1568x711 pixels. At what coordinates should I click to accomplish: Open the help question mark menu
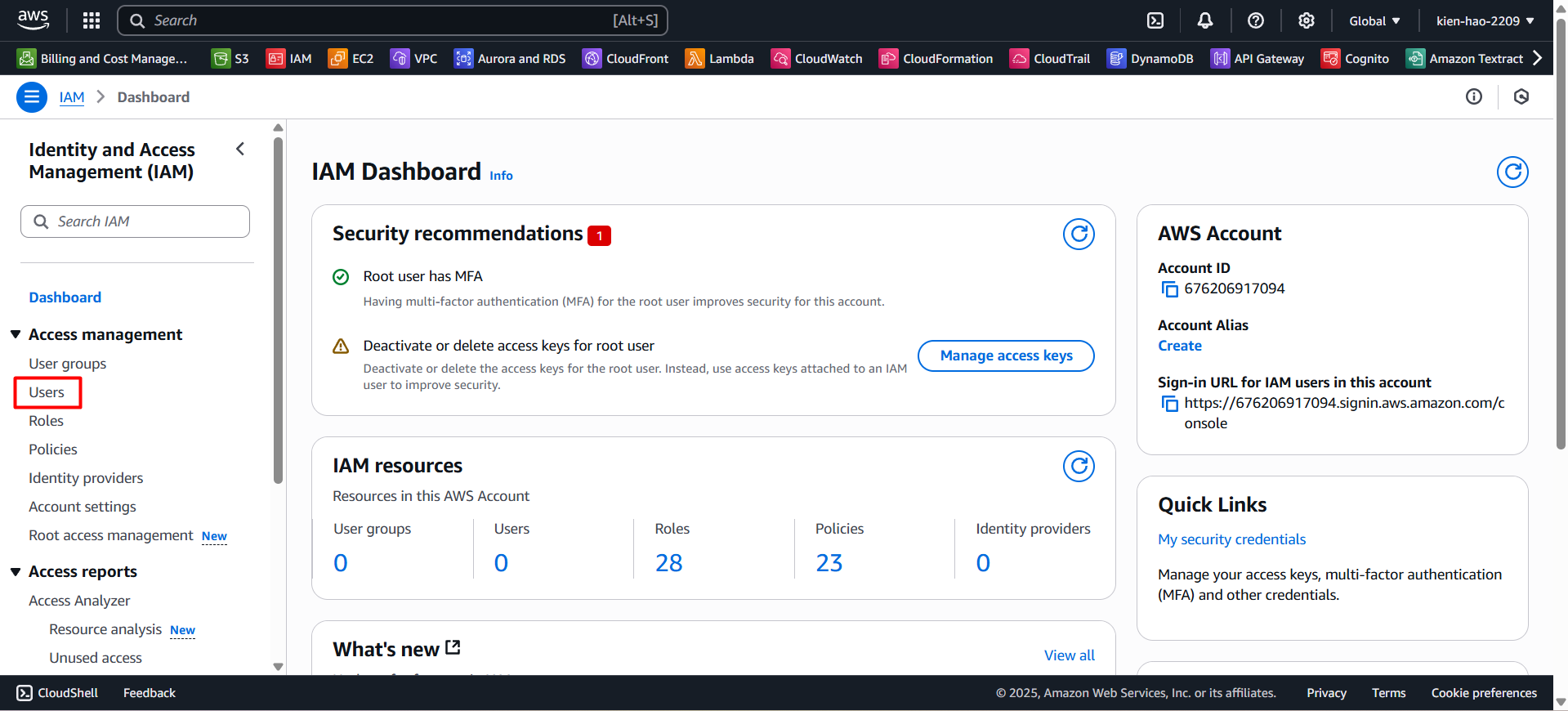click(1256, 20)
